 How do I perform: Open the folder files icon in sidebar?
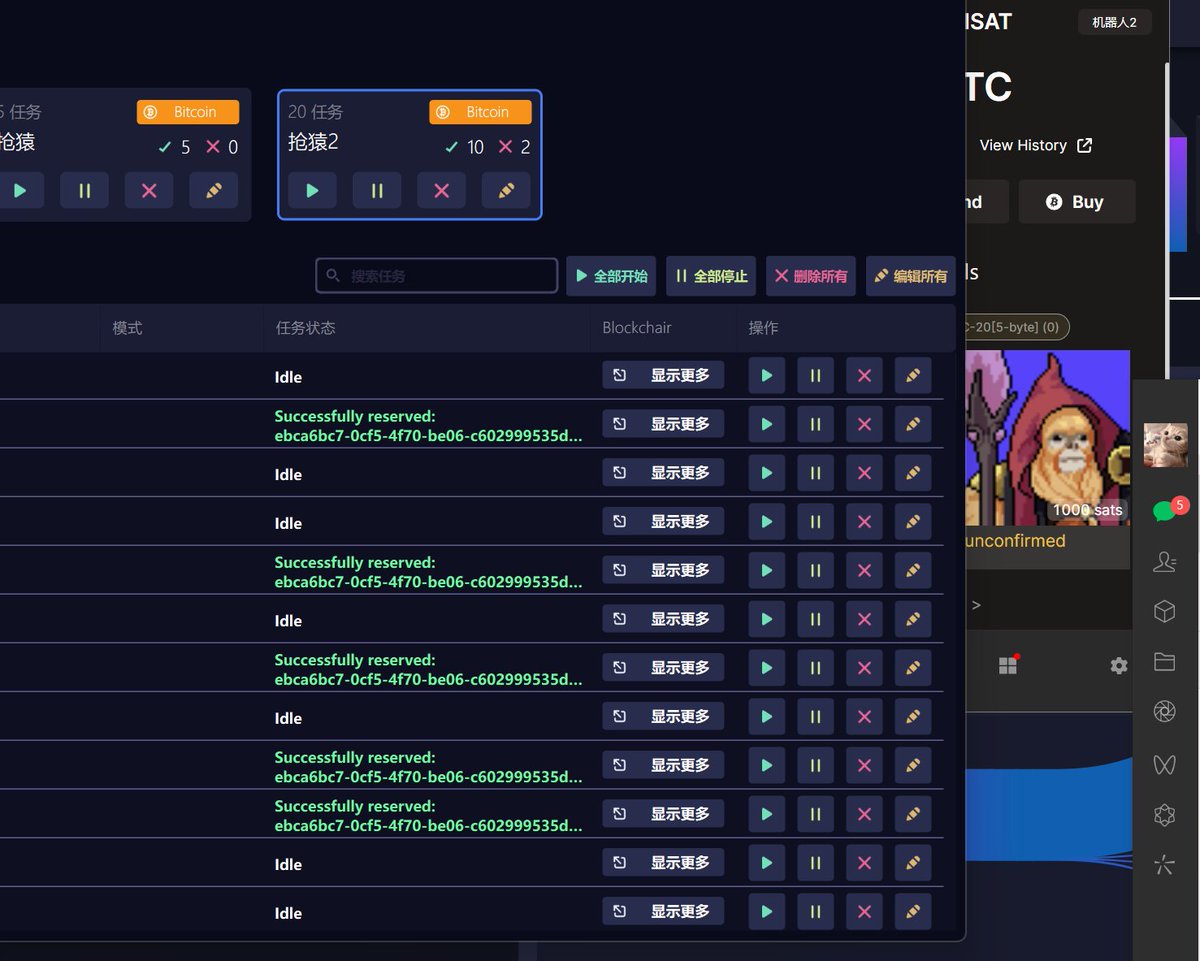[1164, 662]
